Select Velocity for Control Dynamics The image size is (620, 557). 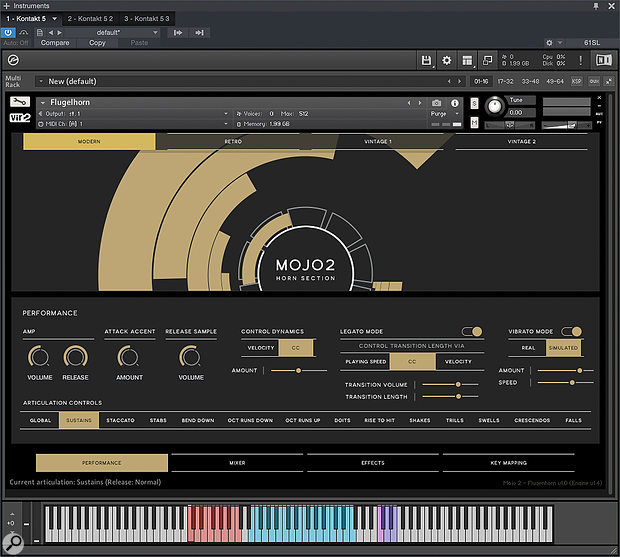(x=261, y=348)
